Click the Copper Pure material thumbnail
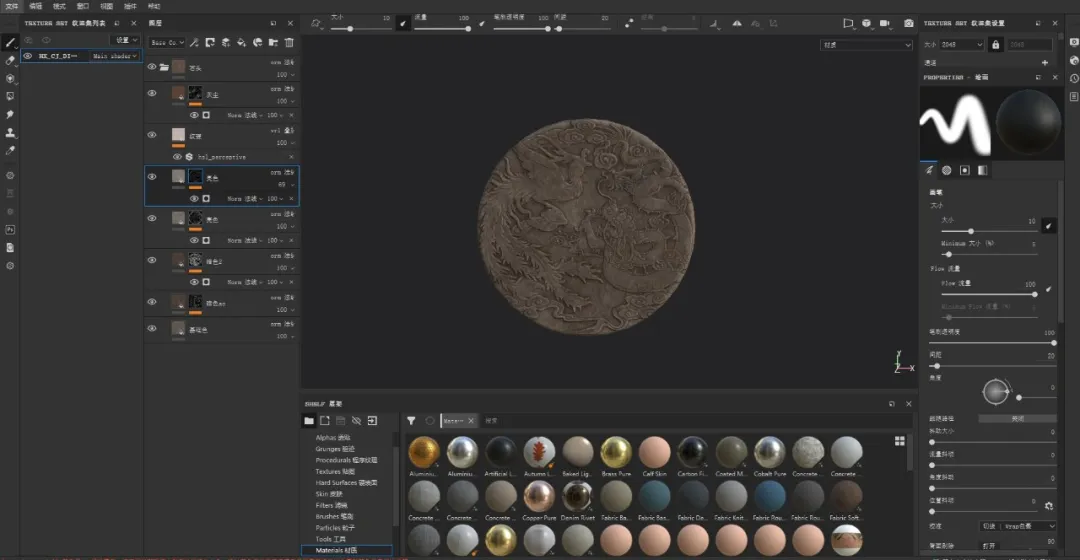The width and height of the screenshot is (1080, 560). (x=538, y=497)
